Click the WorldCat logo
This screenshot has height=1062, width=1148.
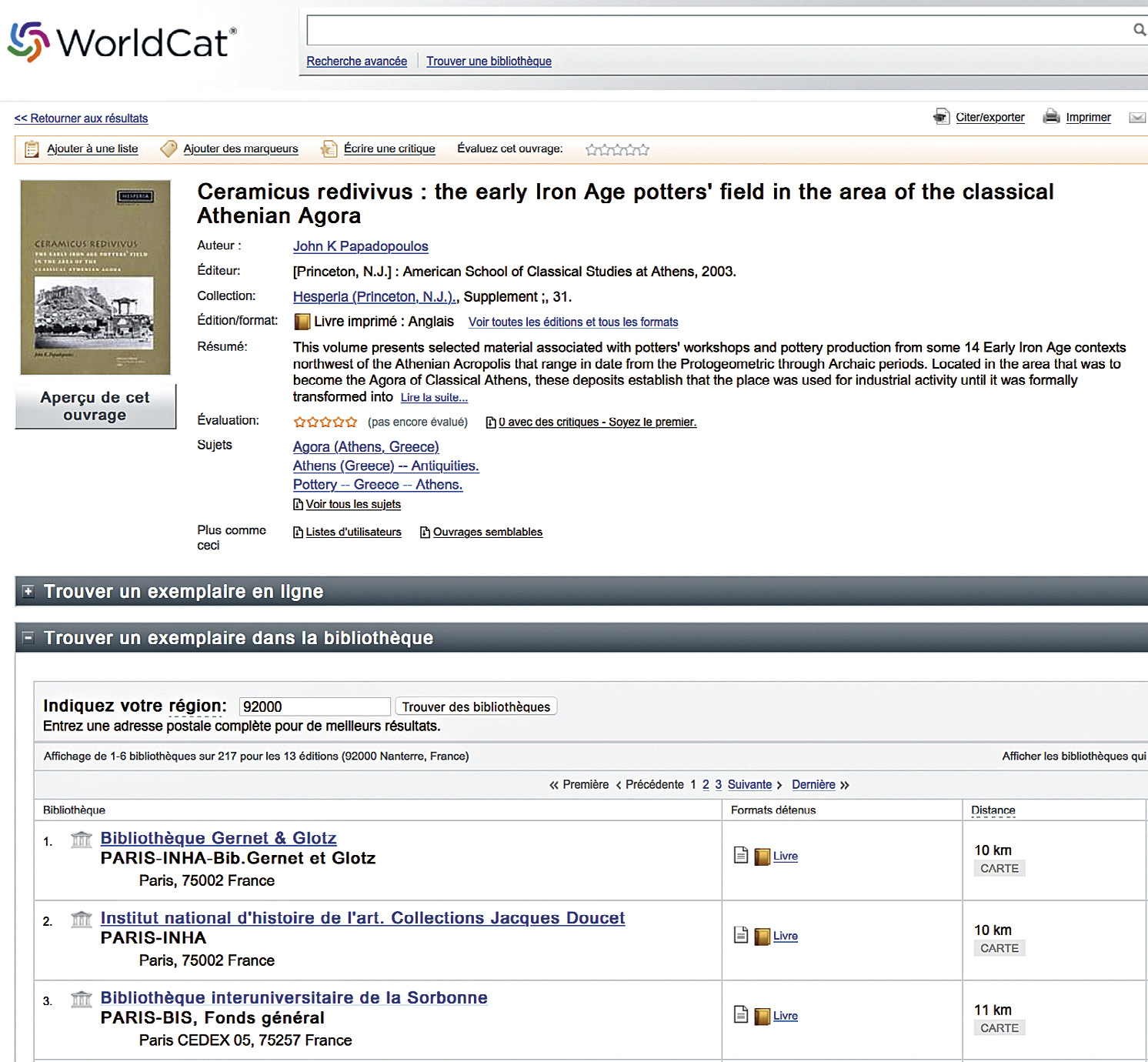pyautogui.click(x=122, y=42)
